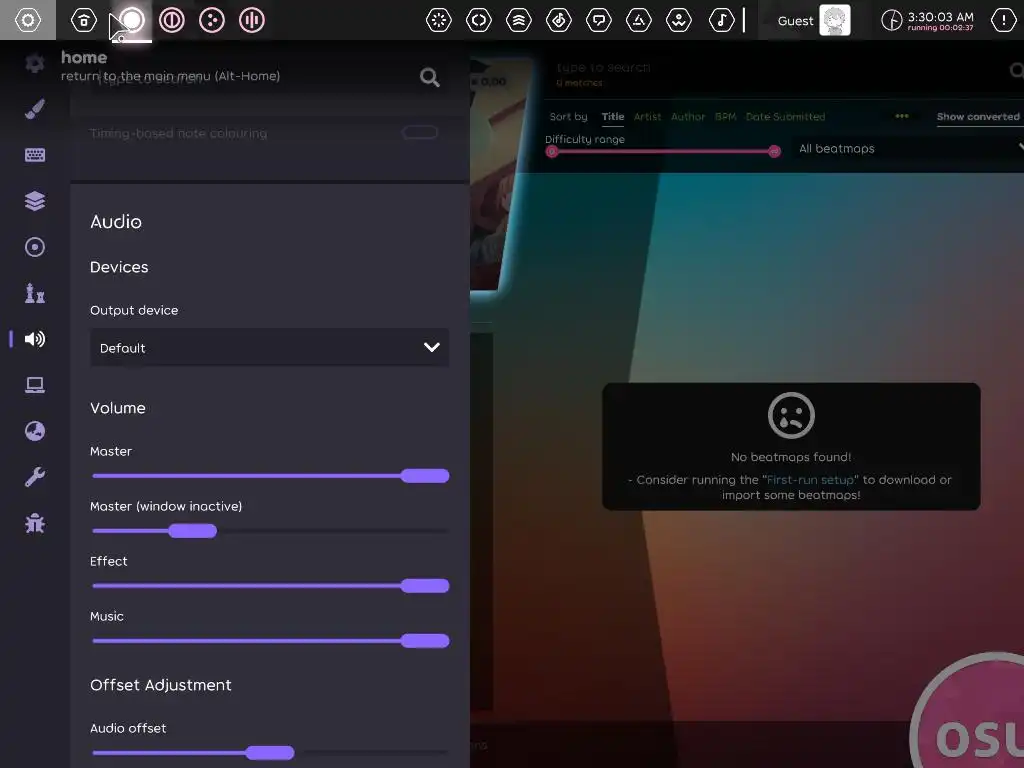The width and height of the screenshot is (1024, 768).
Task: Switch to the taiko ruleset icon
Action: pyautogui.click(x=172, y=20)
